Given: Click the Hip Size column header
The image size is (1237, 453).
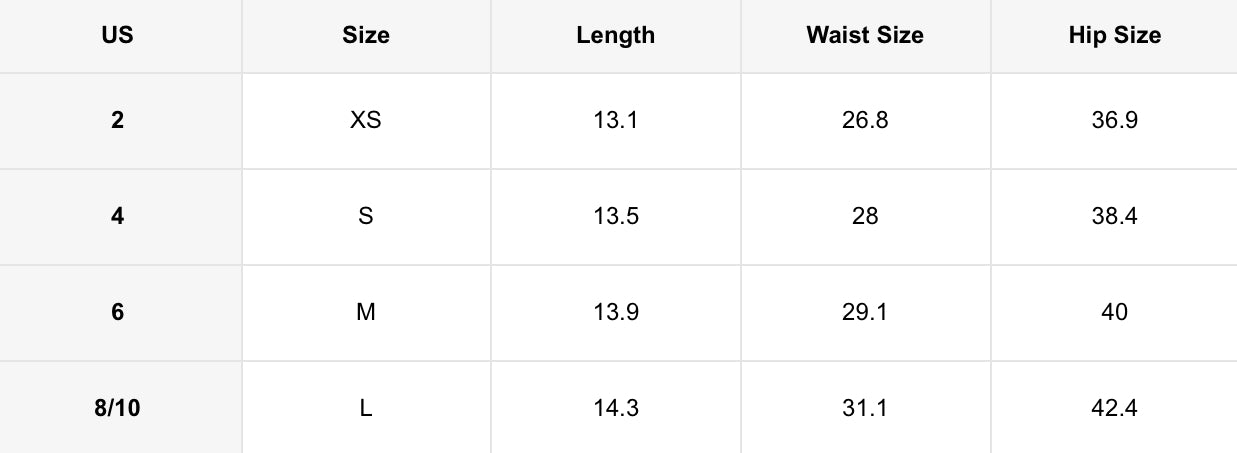Looking at the screenshot, I should pyautogui.click(x=1114, y=36).
